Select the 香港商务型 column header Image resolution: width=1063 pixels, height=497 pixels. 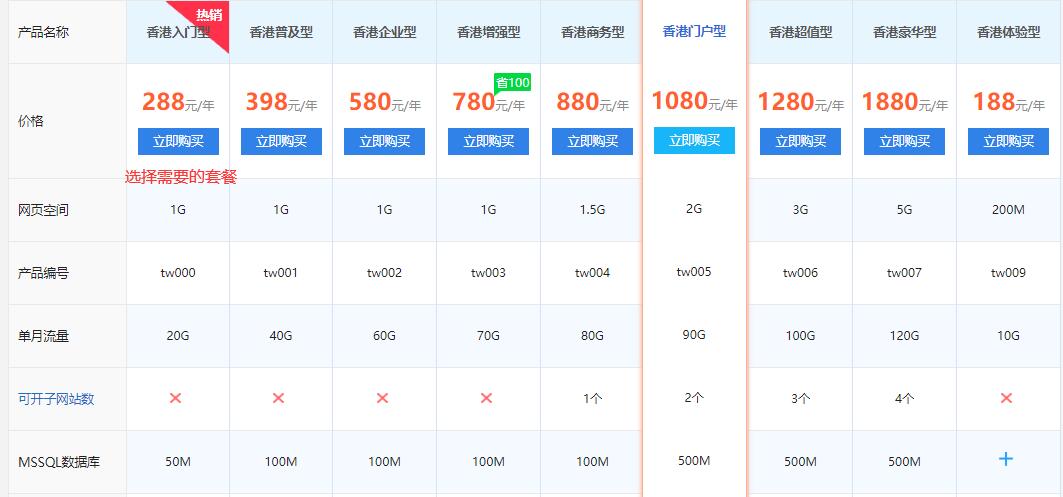(x=593, y=32)
